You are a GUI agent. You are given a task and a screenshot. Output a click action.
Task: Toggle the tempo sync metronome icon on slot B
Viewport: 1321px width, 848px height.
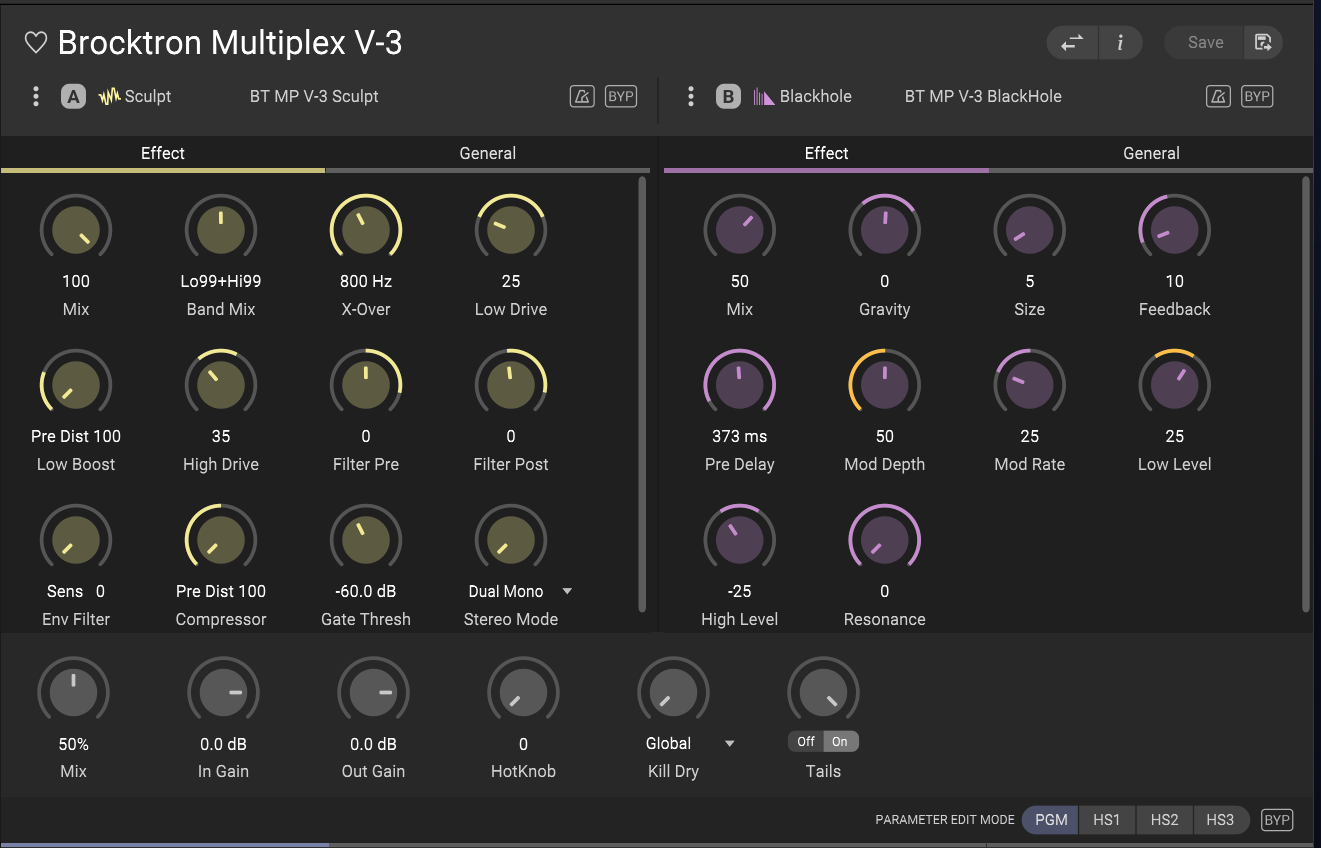[1218, 97]
